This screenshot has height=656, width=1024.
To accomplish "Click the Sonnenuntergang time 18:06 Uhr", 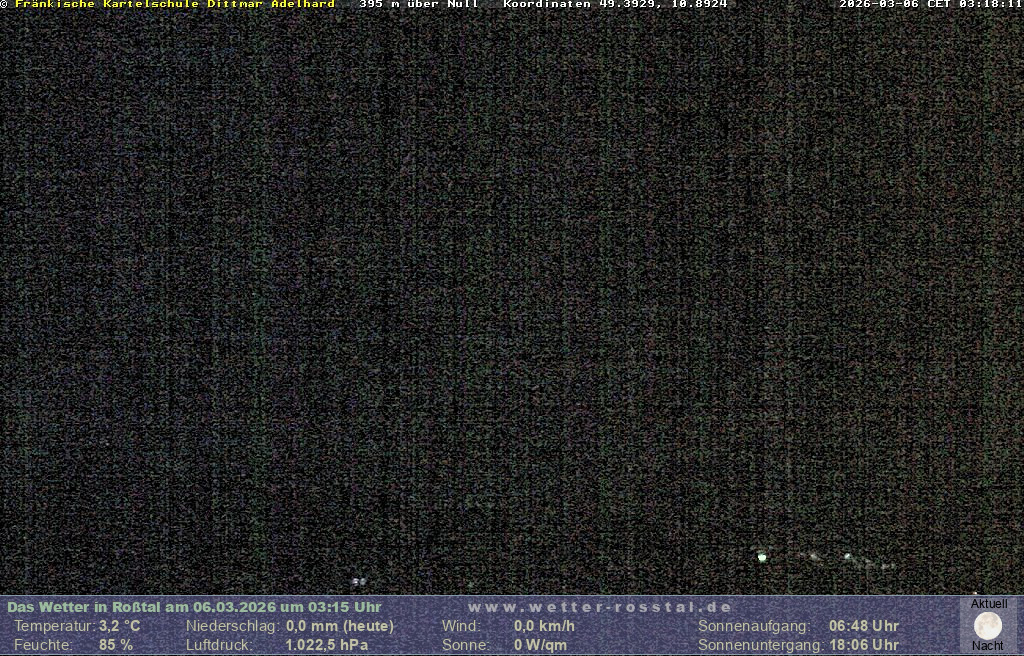I will (863, 645).
